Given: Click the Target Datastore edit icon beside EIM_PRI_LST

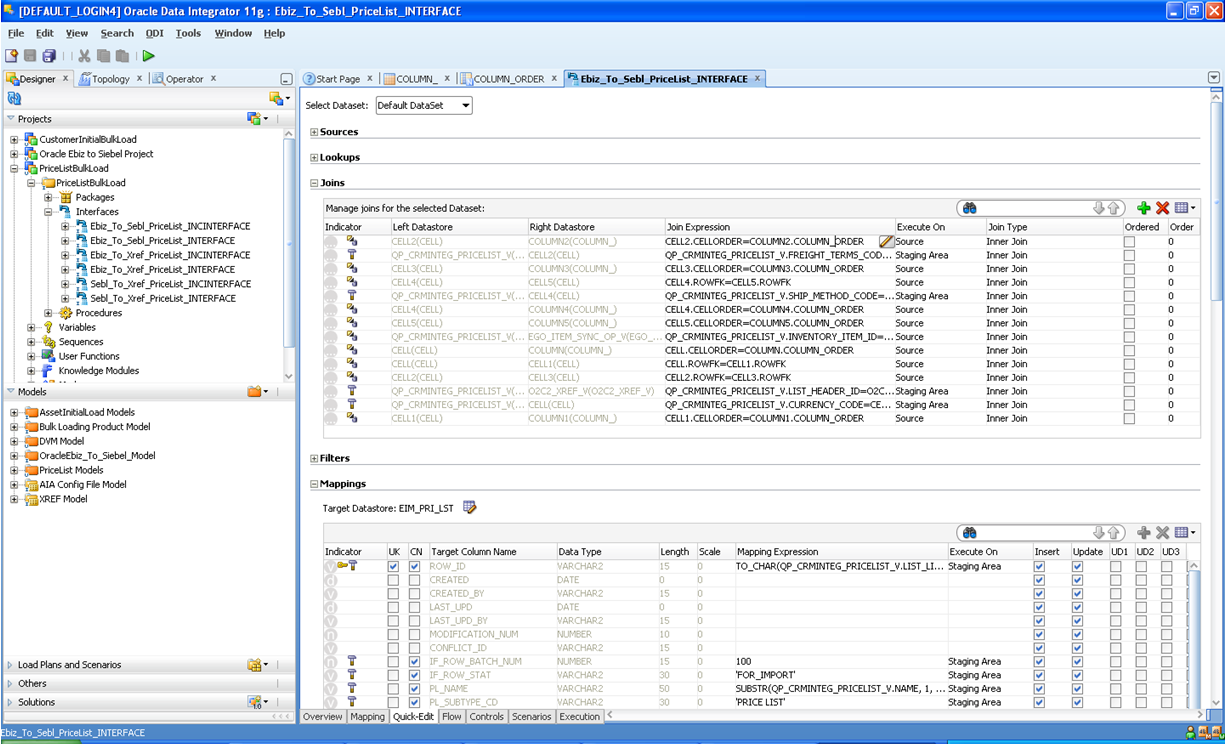Looking at the screenshot, I should [470, 508].
